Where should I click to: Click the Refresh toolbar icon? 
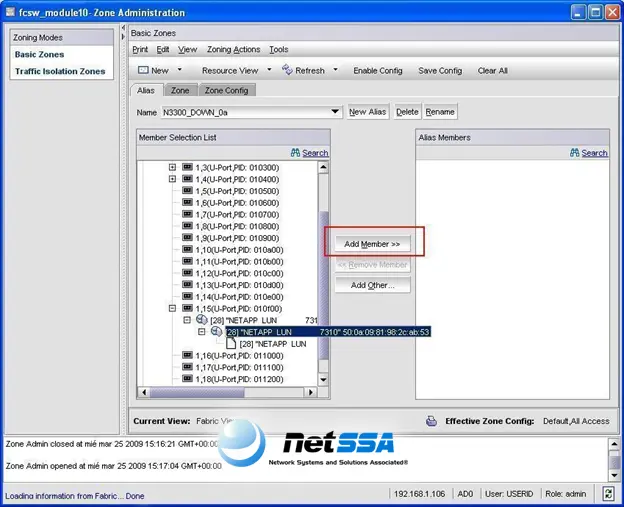point(287,70)
